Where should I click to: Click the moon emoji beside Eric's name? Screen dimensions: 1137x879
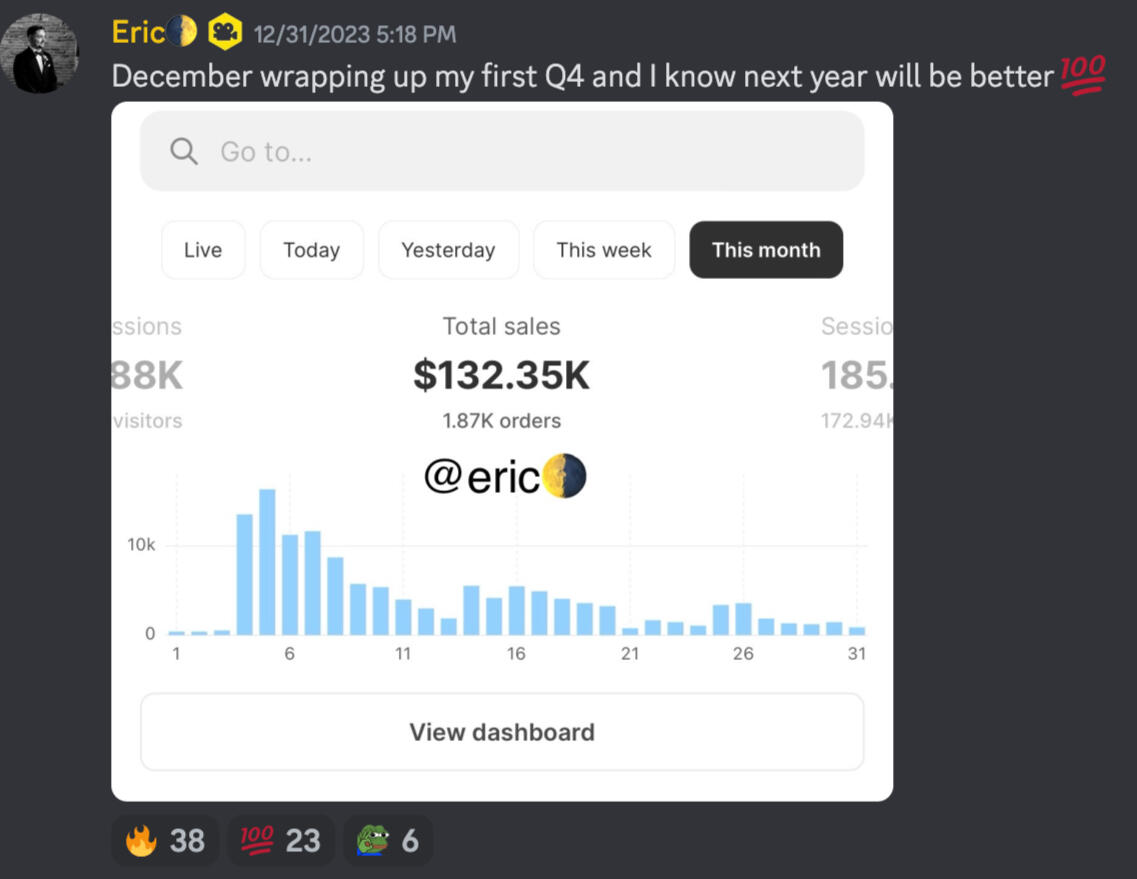pos(181,32)
